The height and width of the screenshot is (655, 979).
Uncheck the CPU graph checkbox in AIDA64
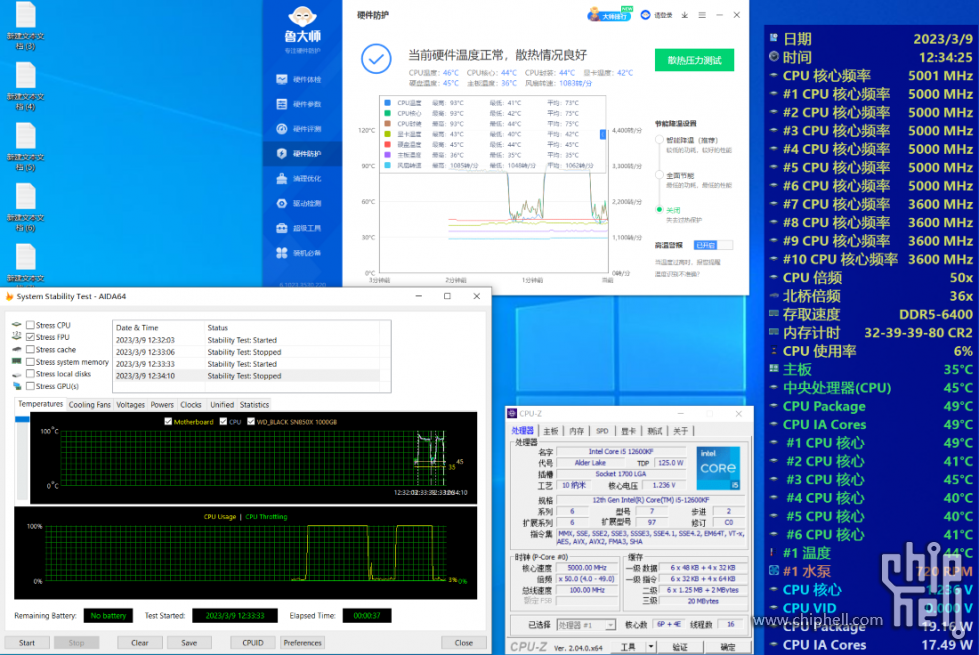[x=223, y=421]
